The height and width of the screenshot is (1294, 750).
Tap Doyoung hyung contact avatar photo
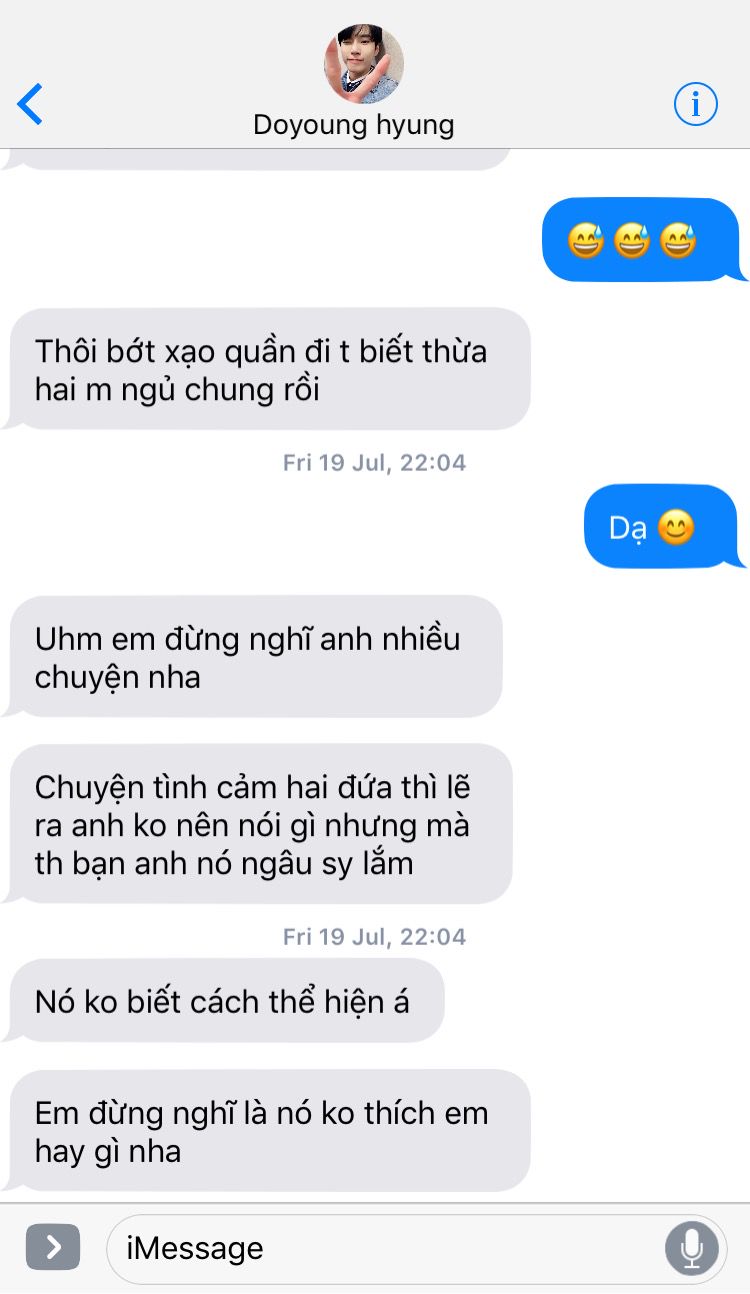(x=364, y=64)
